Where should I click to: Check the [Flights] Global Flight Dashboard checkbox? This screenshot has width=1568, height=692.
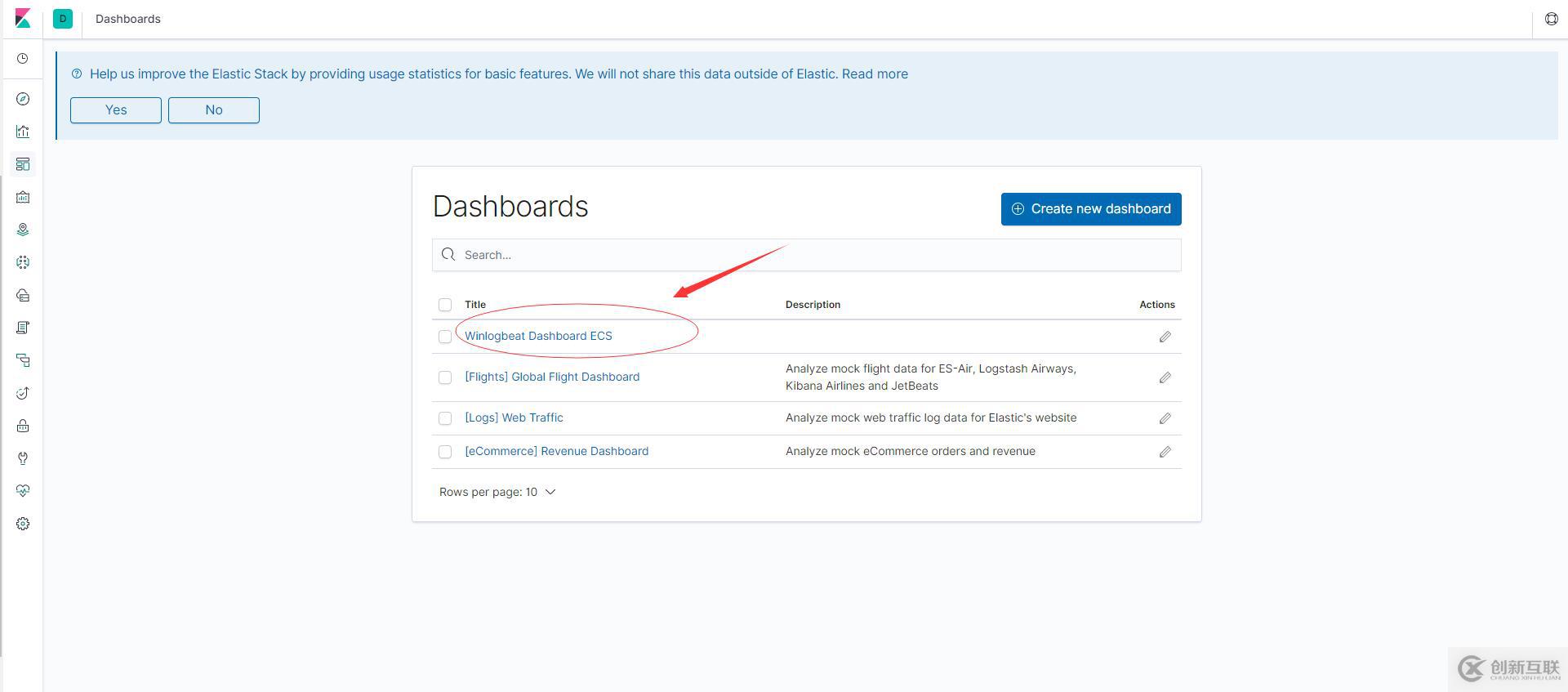[445, 377]
